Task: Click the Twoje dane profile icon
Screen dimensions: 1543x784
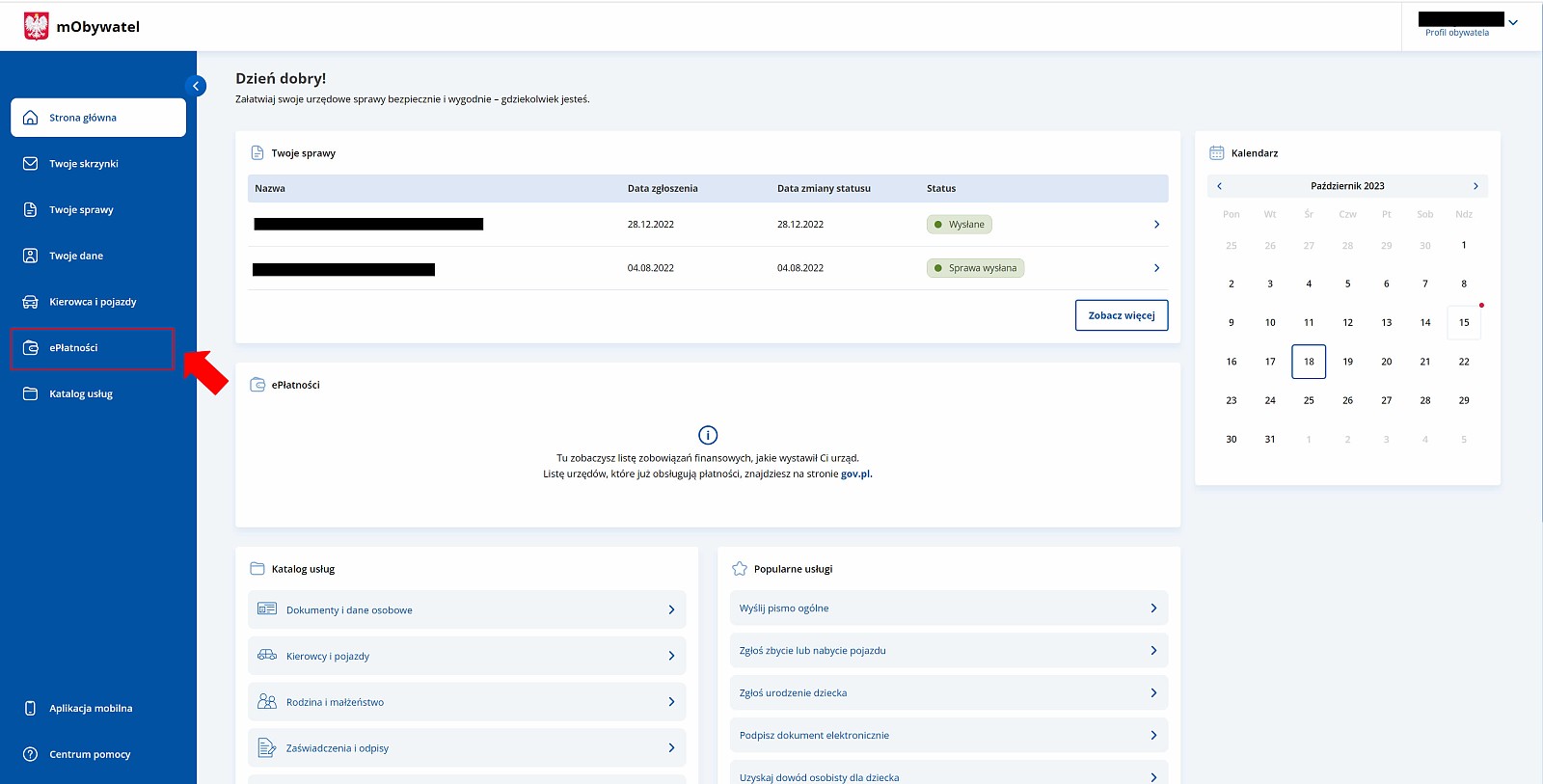Action: [x=30, y=256]
